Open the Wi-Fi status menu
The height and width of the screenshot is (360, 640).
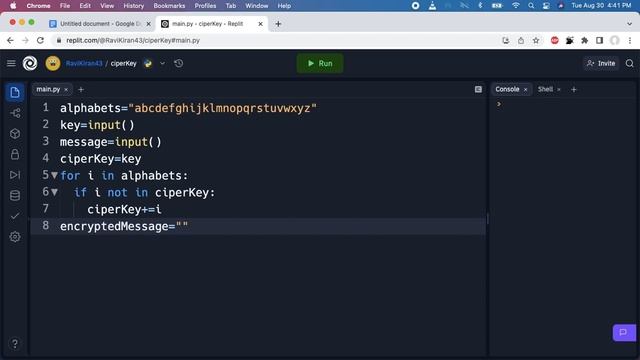[x=516, y=6]
